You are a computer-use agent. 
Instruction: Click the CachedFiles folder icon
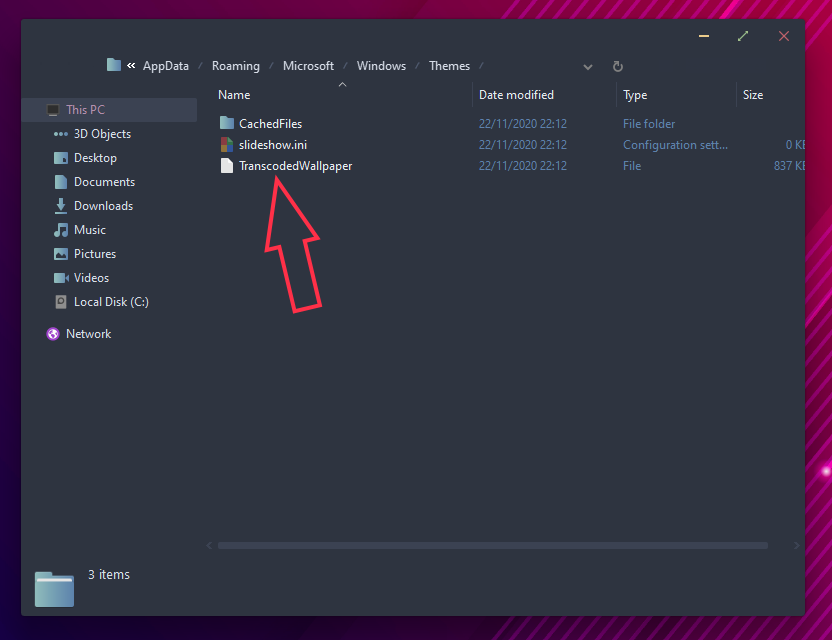click(x=226, y=124)
